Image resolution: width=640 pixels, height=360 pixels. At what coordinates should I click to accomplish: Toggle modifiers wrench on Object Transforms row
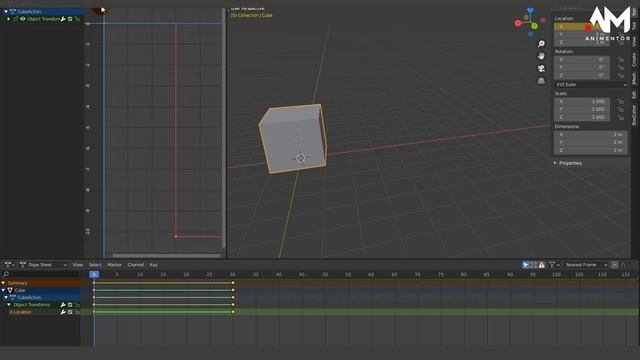63,305
